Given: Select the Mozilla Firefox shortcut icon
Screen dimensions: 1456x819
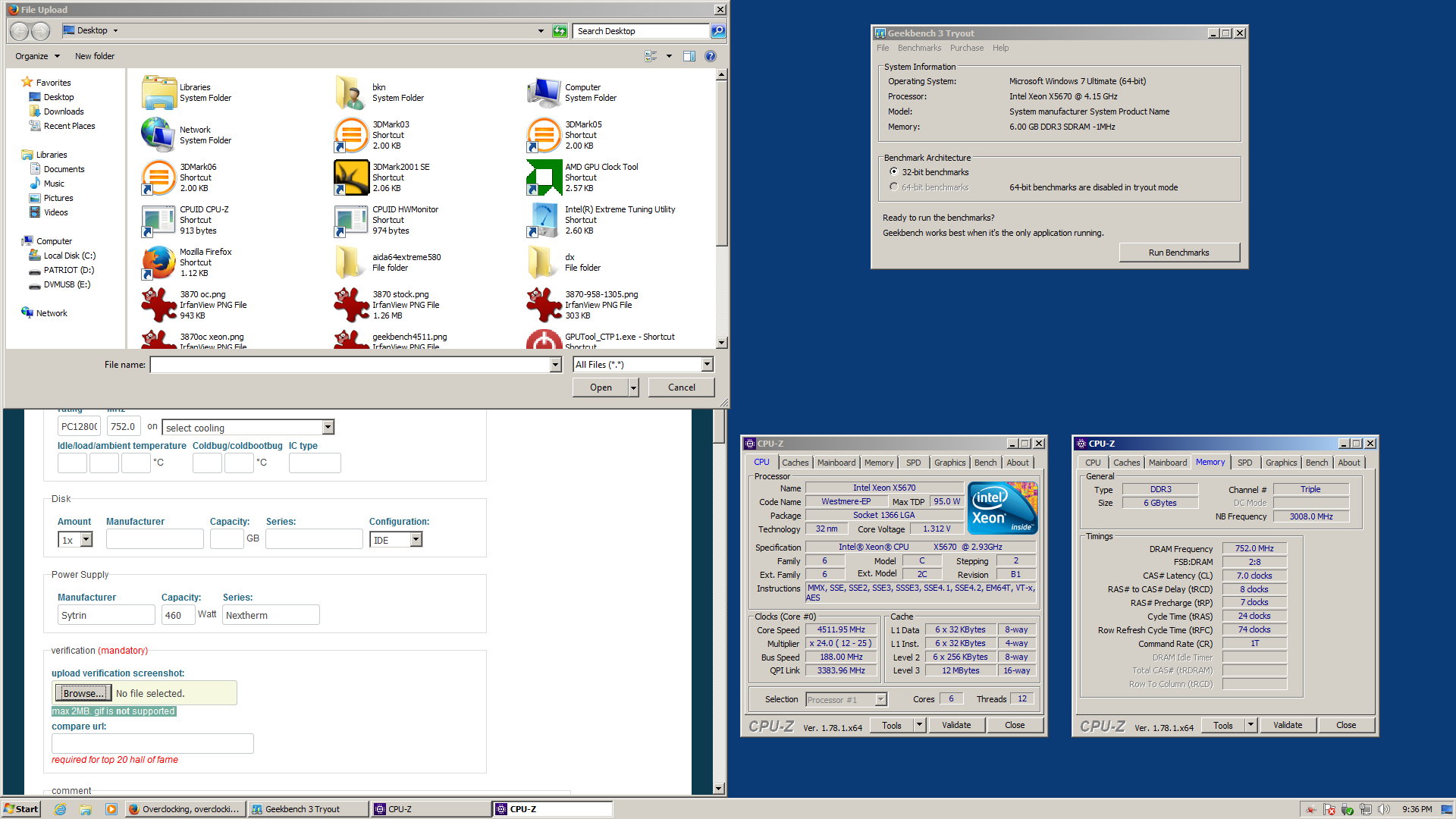Looking at the screenshot, I should (158, 262).
